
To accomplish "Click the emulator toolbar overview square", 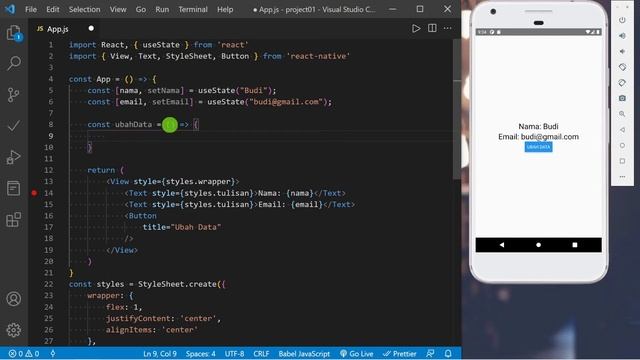I will click(x=622, y=161).
